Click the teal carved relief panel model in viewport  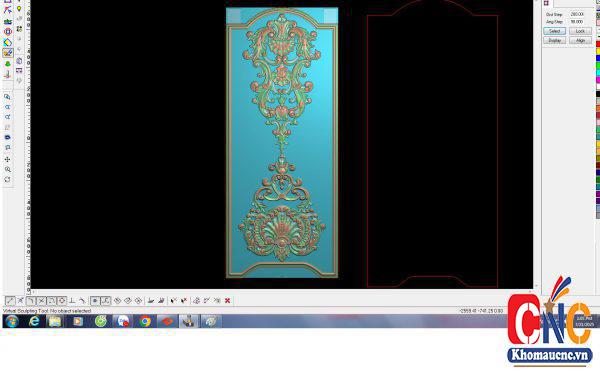pos(282,142)
